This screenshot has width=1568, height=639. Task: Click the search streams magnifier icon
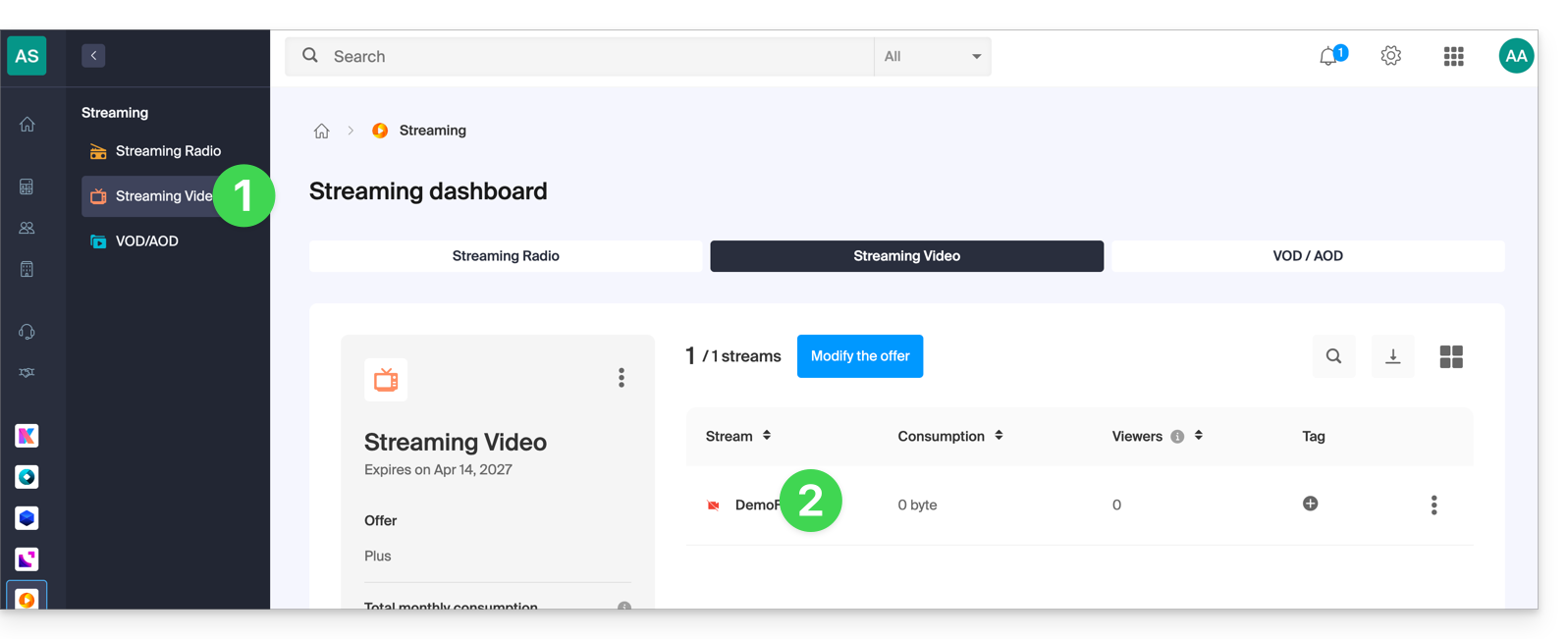pos(1333,356)
